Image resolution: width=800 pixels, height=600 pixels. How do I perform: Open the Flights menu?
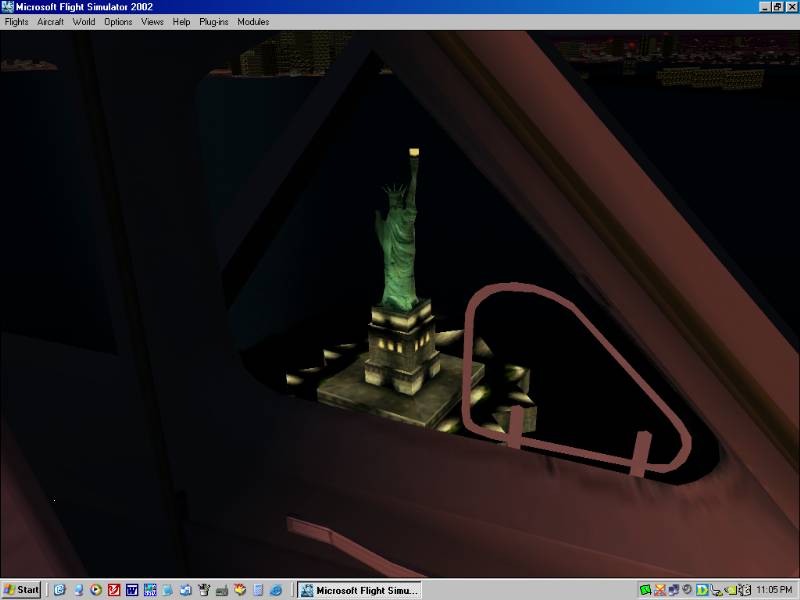point(16,22)
